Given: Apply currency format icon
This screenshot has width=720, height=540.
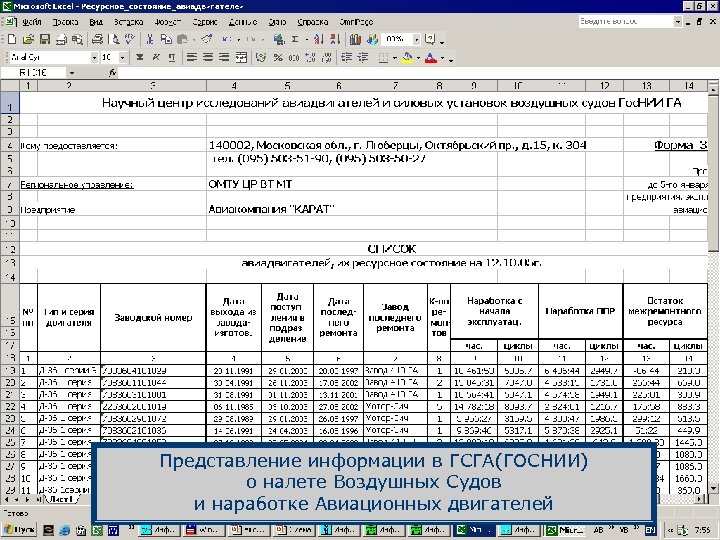Looking at the screenshot, I should click(261, 57).
